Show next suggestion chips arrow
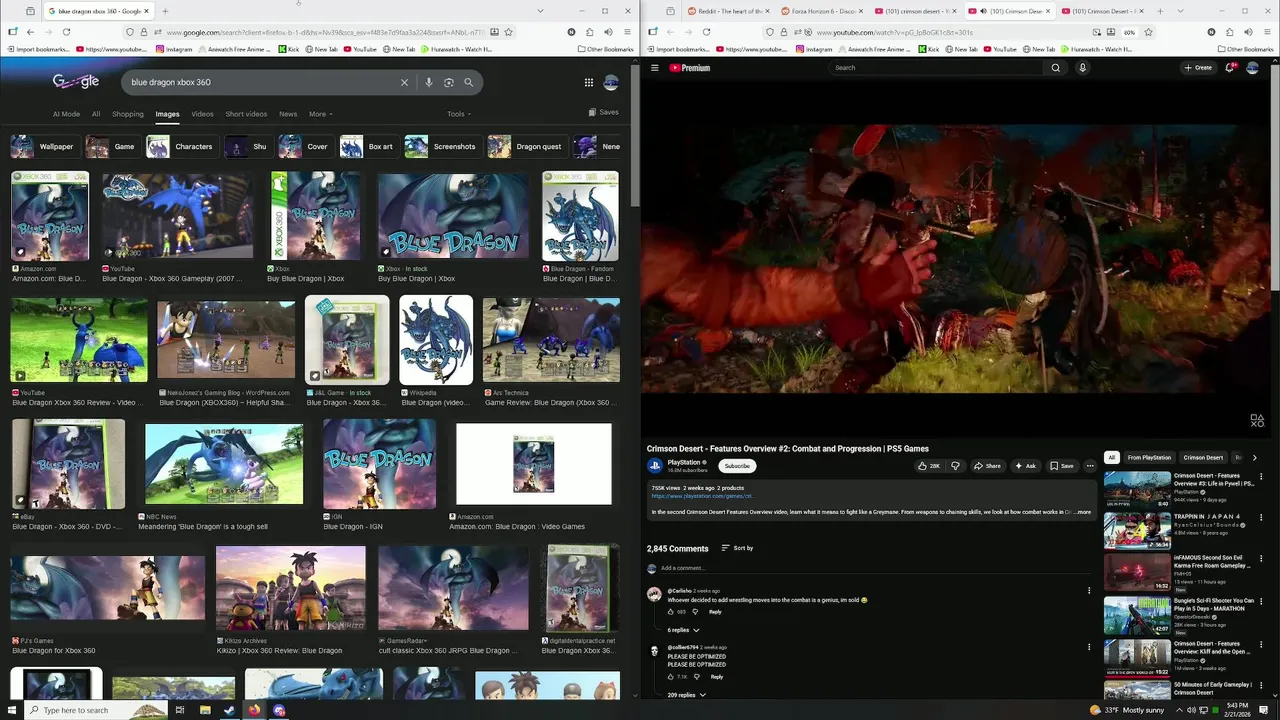Screen dimensions: 1280x720 pos(1254,457)
